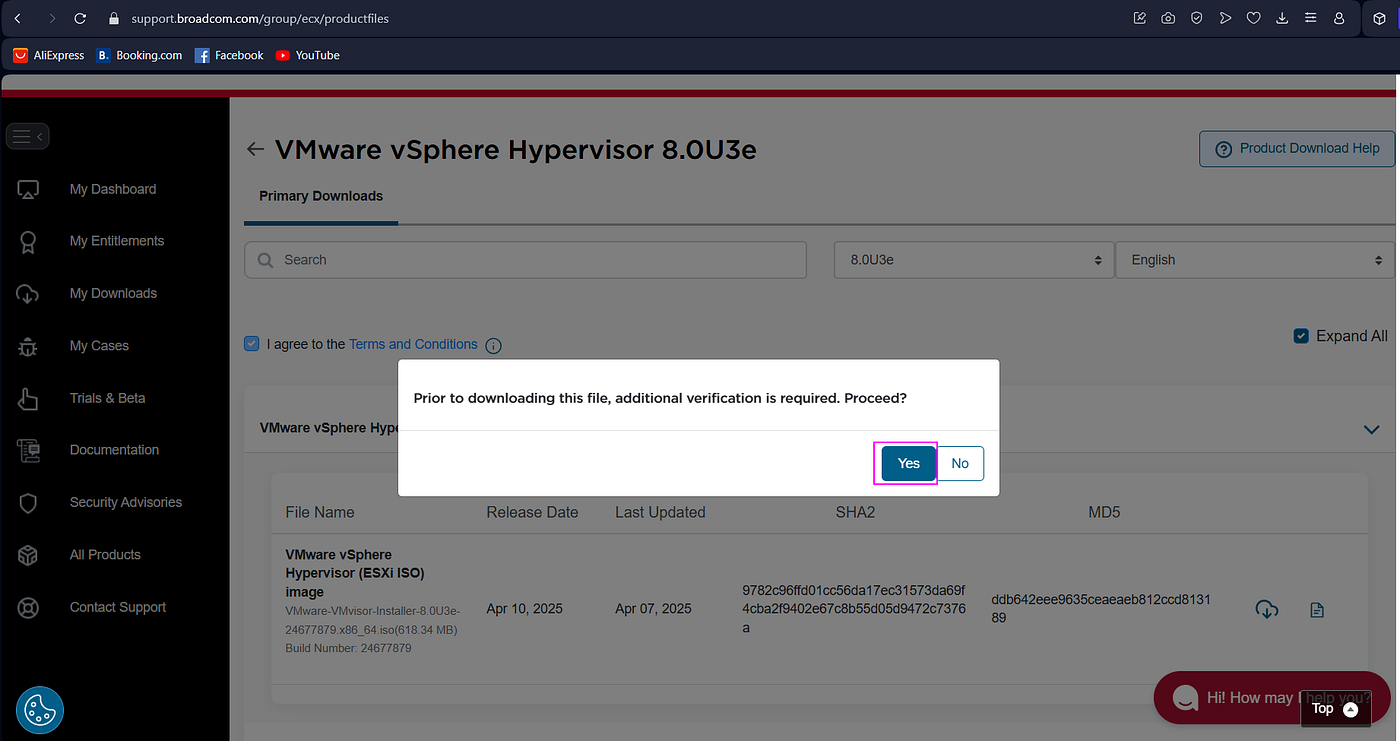Viewport: 1400px width, 741px height.
Task: Open the Terms and Conditions link
Action: coord(413,344)
